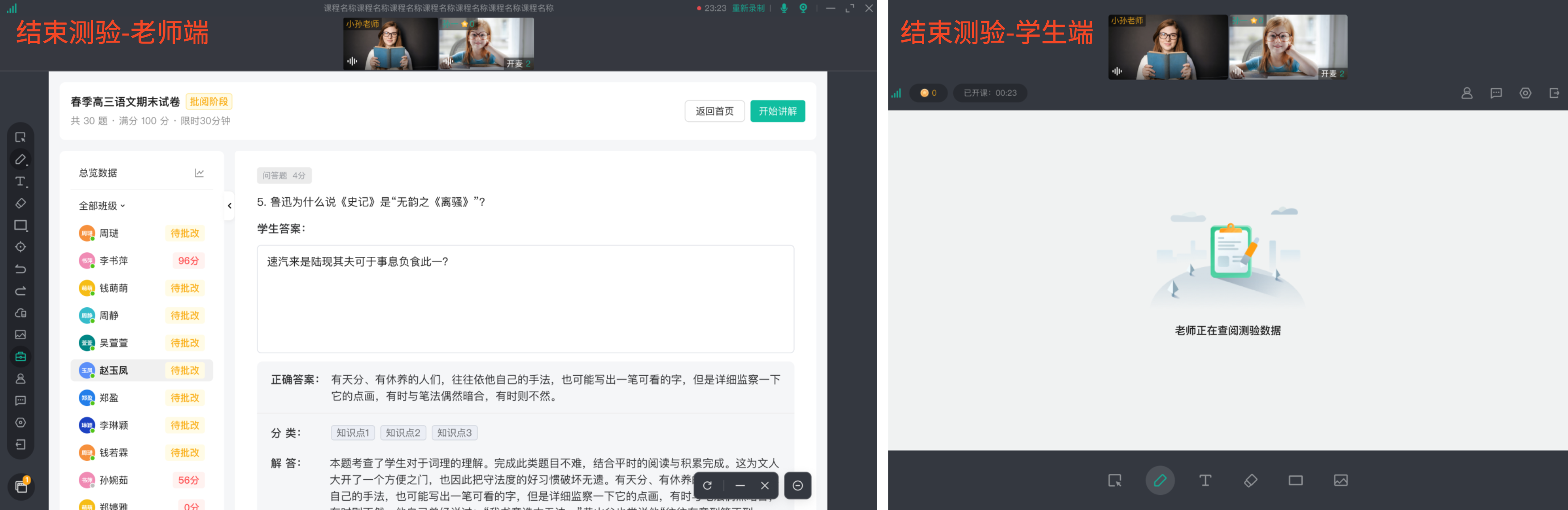Select the rectangle shape tool in teacher sidebar
The width and height of the screenshot is (1568, 510).
(x=20, y=225)
